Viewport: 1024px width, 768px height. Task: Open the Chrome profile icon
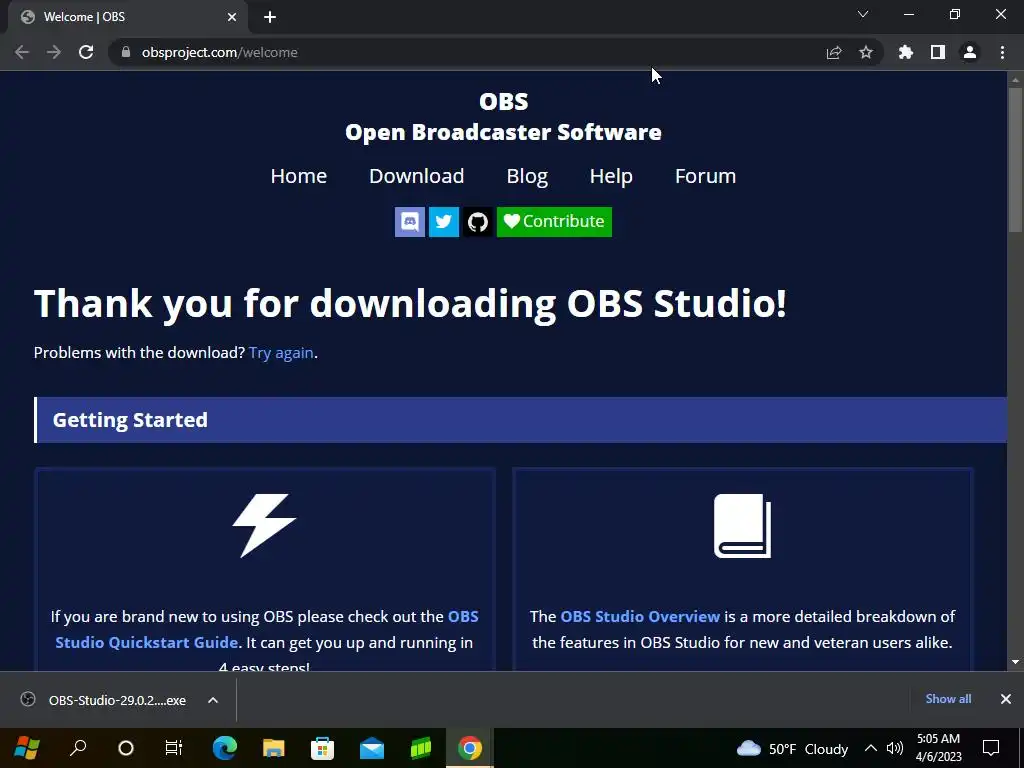[x=970, y=52]
